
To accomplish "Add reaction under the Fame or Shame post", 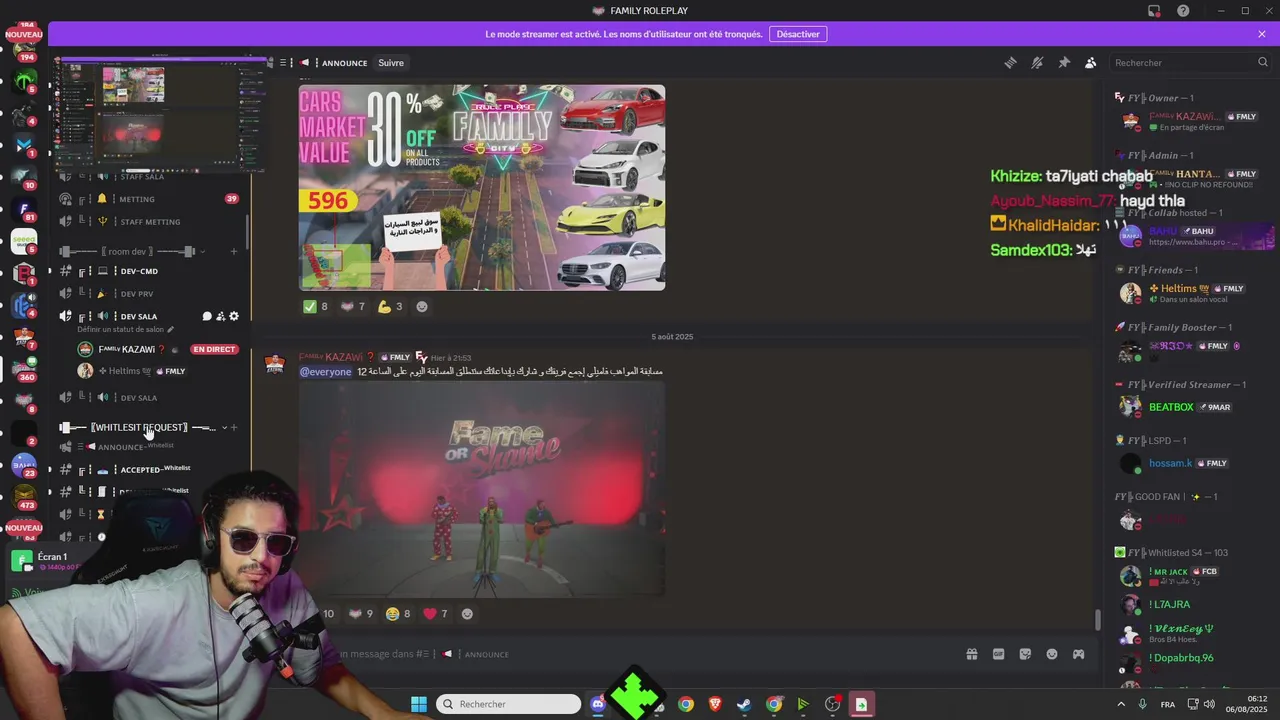I will (467, 614).
